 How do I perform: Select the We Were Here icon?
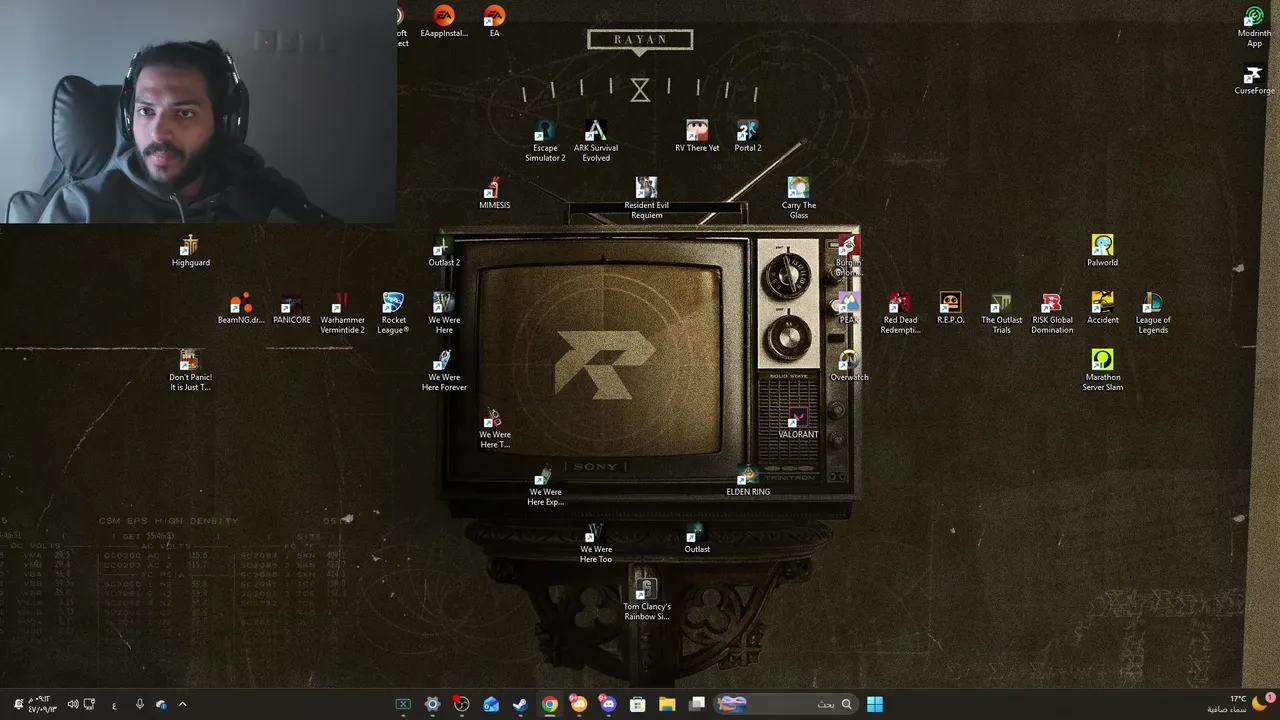coord(444,314)
